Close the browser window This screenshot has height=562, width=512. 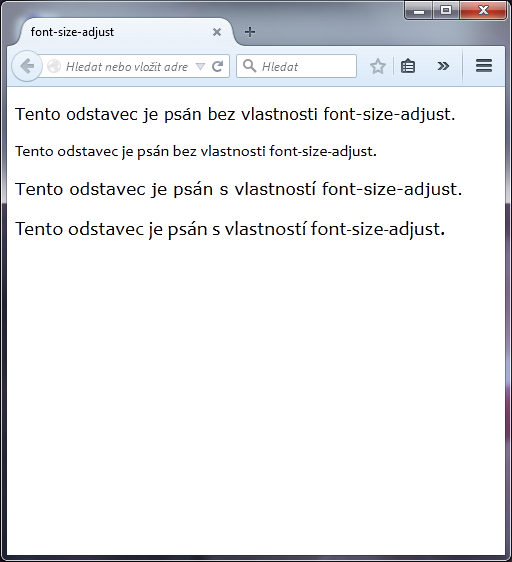pos(483,10)
